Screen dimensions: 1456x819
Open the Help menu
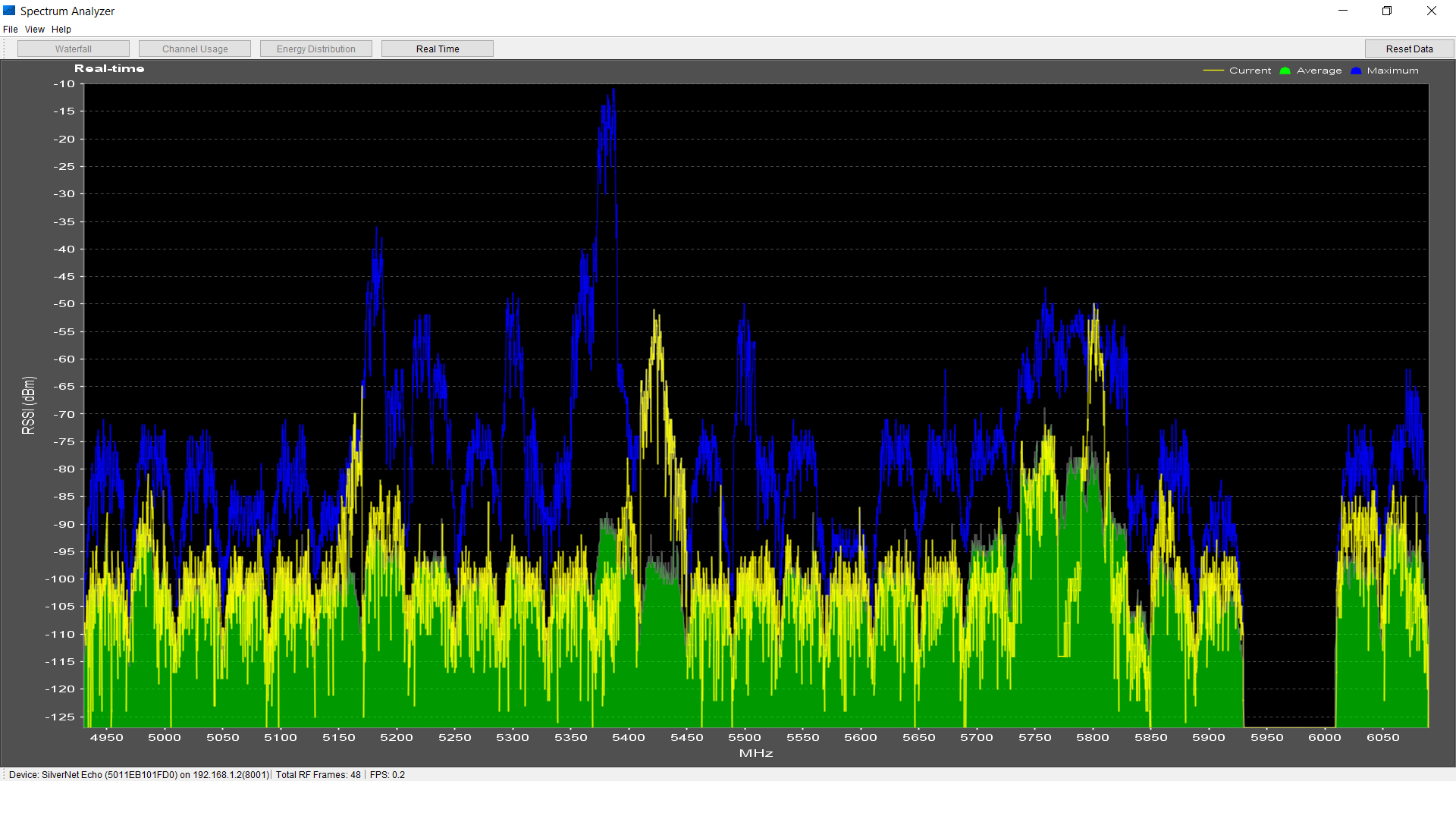[x=61, y=30]
